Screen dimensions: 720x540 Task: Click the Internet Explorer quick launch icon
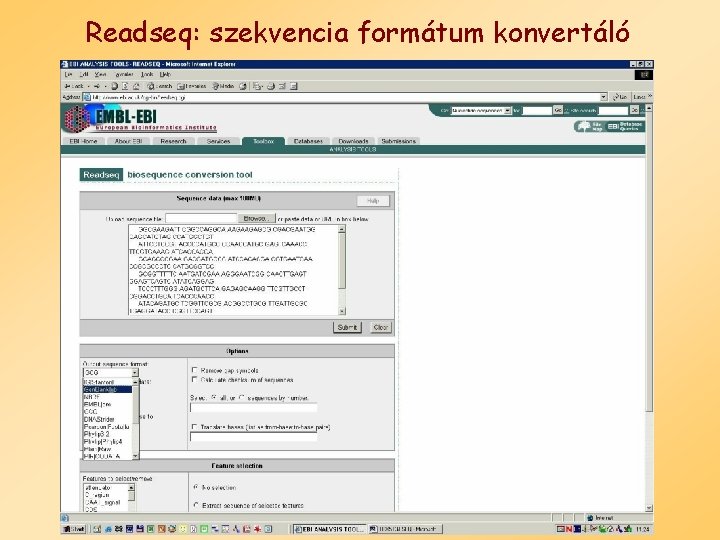click(x=108, y=529)
